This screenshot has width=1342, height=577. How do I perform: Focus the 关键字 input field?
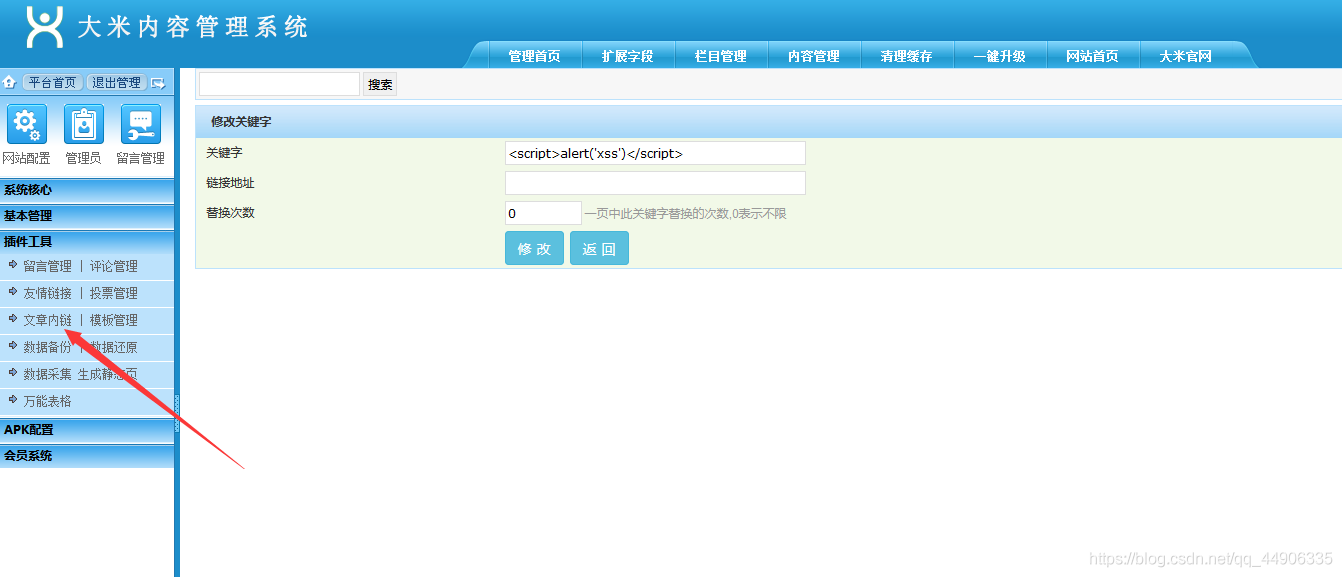pyautogui.click(x=655, y=153)
